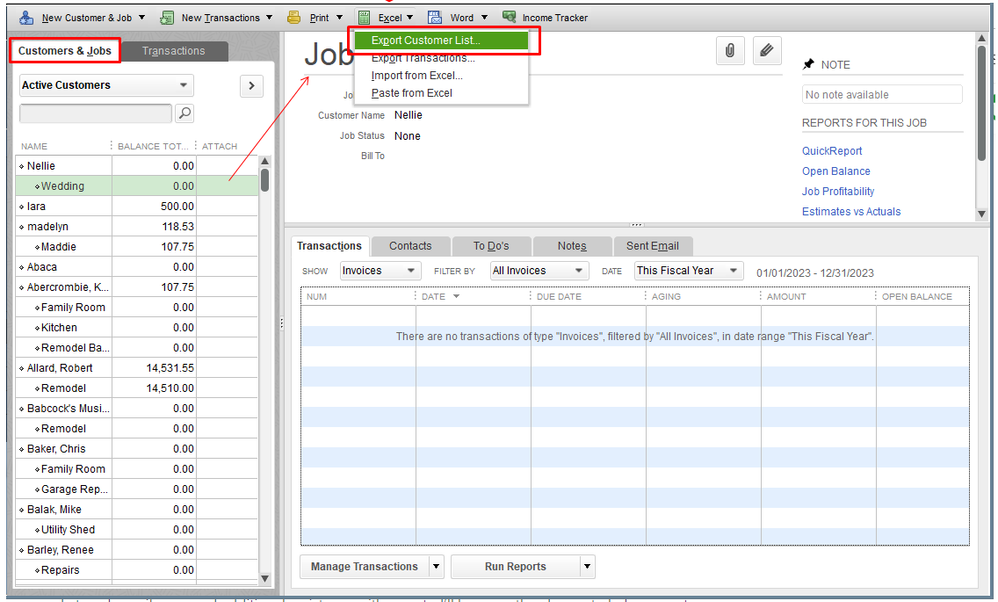Click job info pane scroll down arrow
The image size is (998, 602).
pos(981,214)
